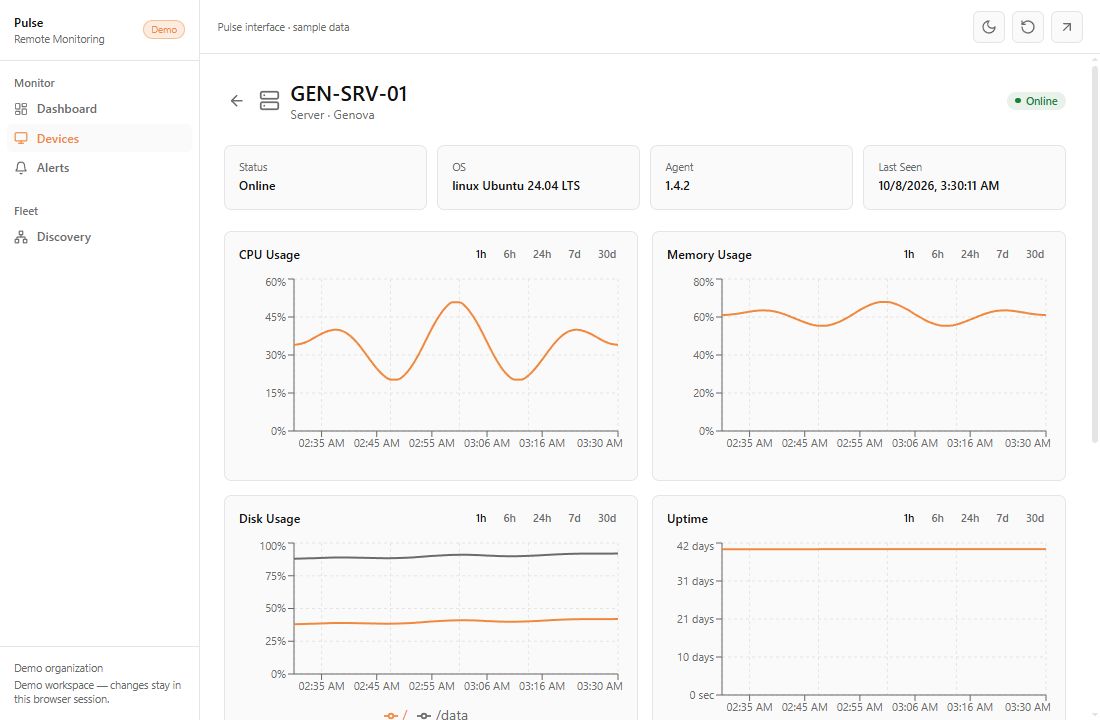The image size is (1100, 720).
Task: Click the Disk Usage chart title
Action: click(x=269, y=519)
